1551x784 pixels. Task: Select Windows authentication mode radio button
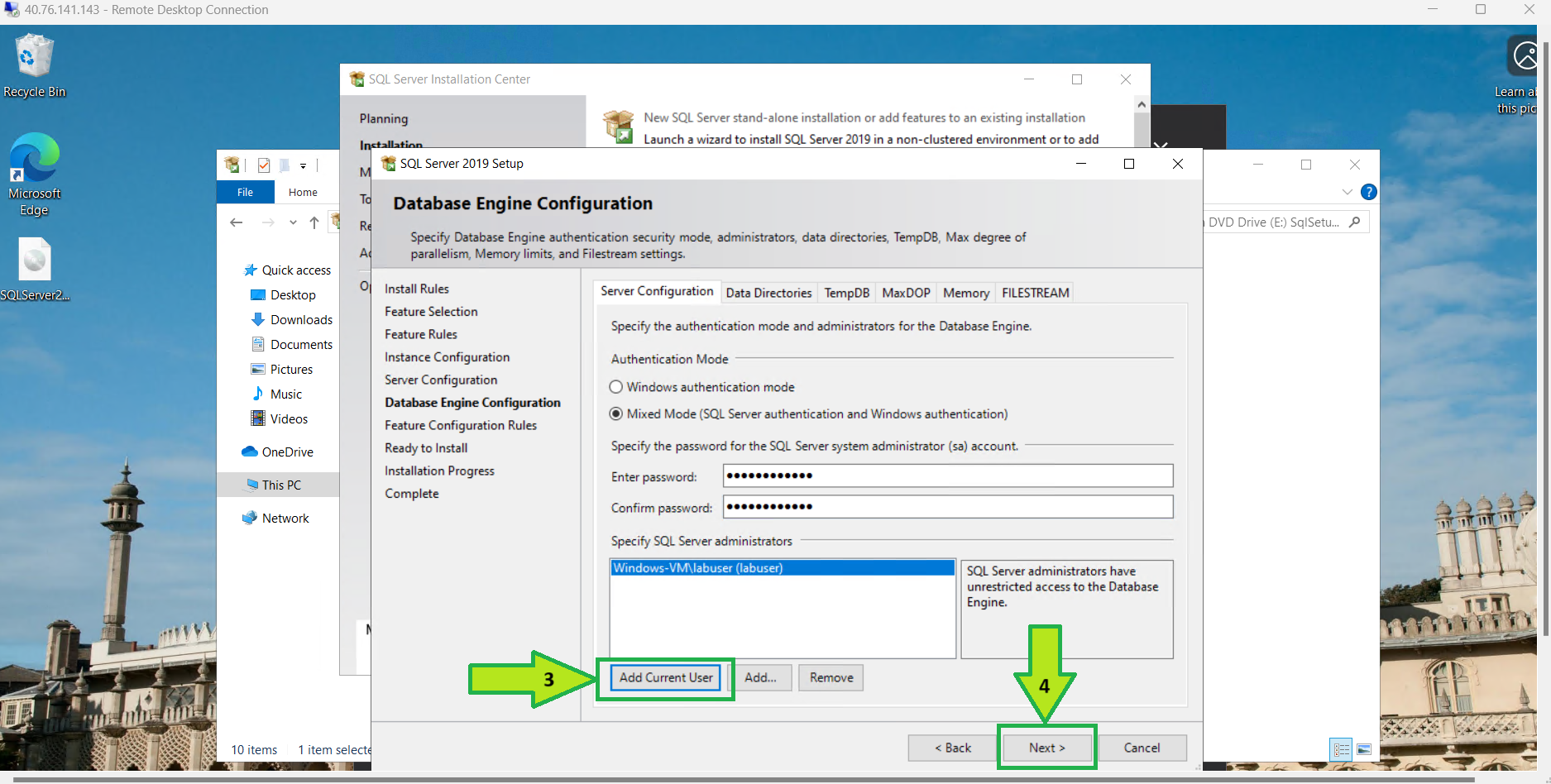615,387
